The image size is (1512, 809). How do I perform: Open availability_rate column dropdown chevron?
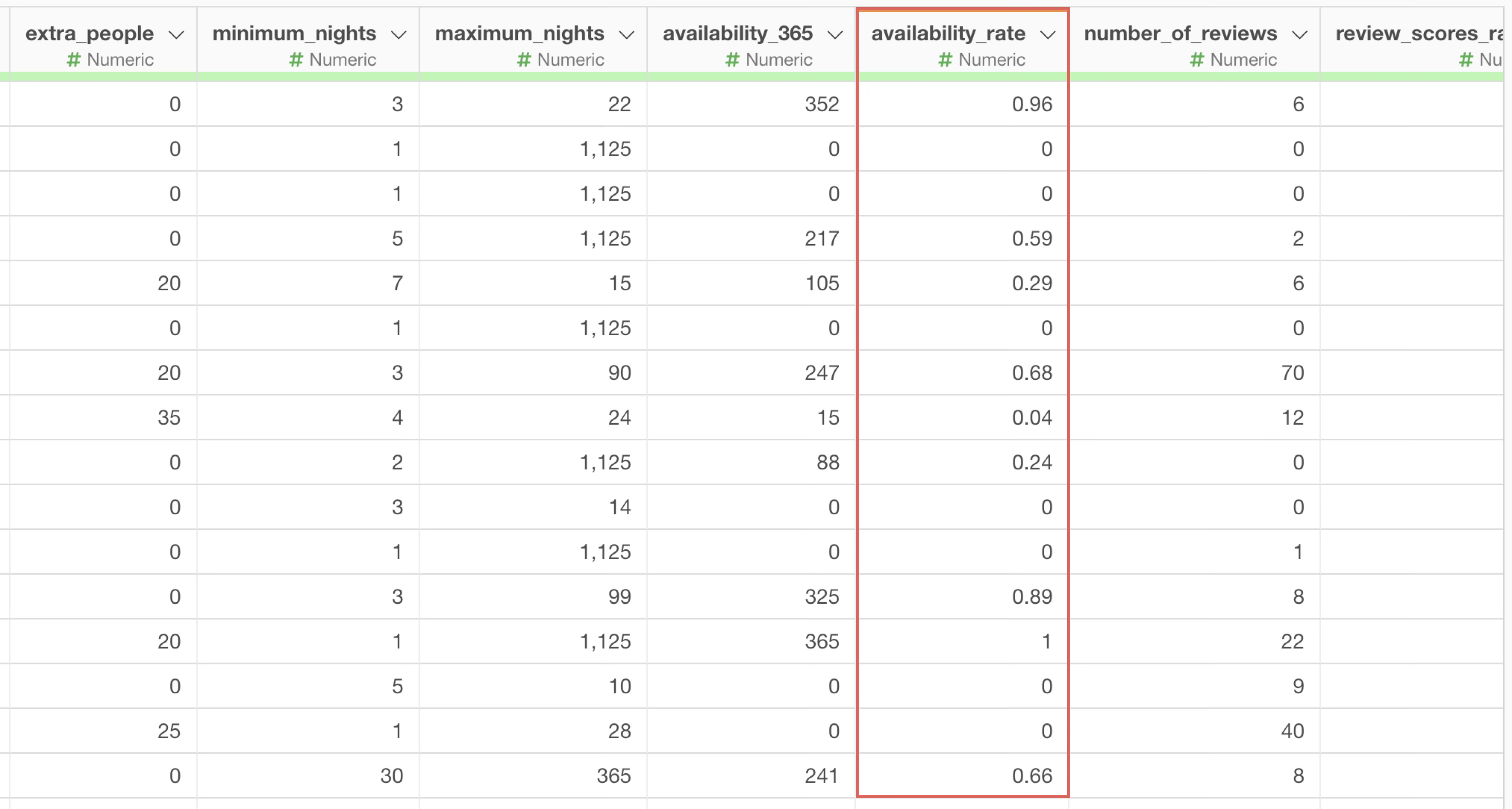[1048, 35]
